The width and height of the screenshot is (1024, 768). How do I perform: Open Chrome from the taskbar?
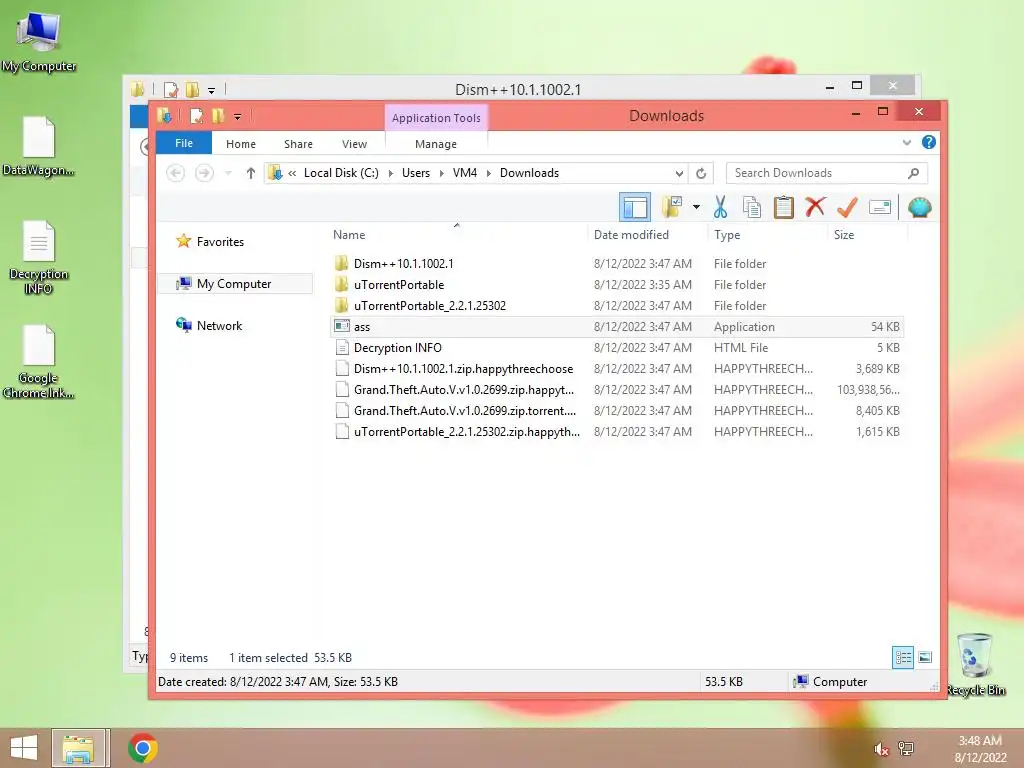pos(142,748)
